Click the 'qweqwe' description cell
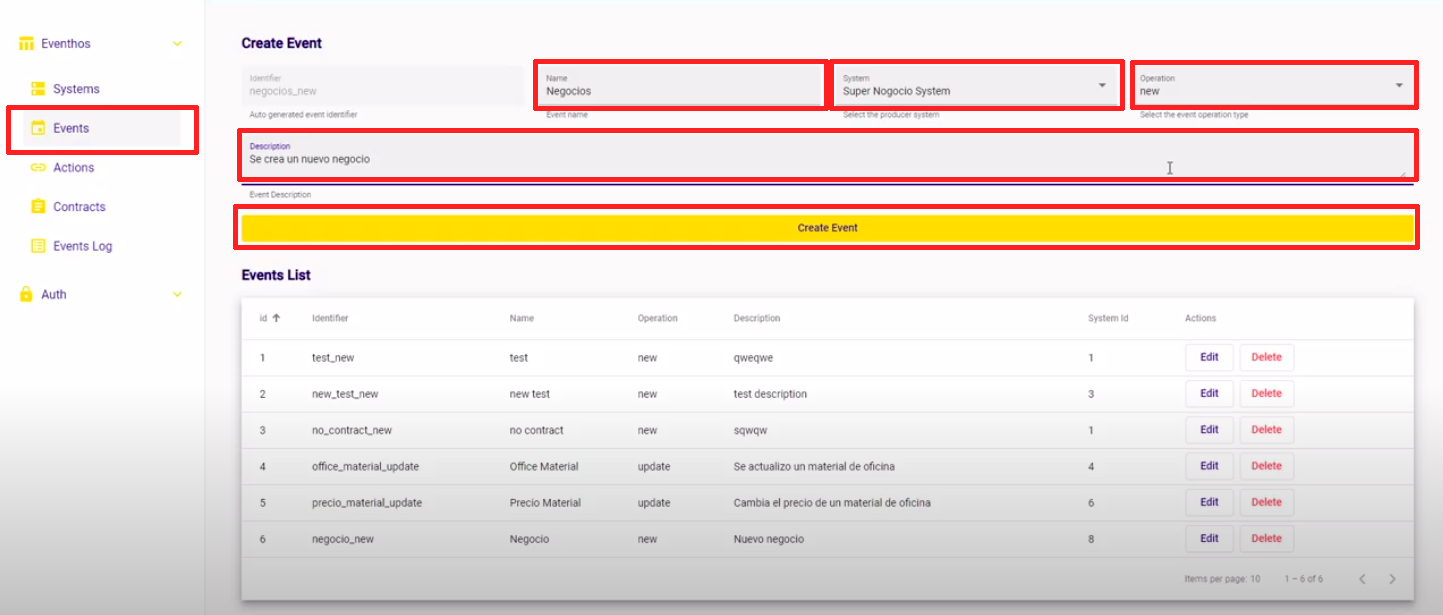 [753, 357]
